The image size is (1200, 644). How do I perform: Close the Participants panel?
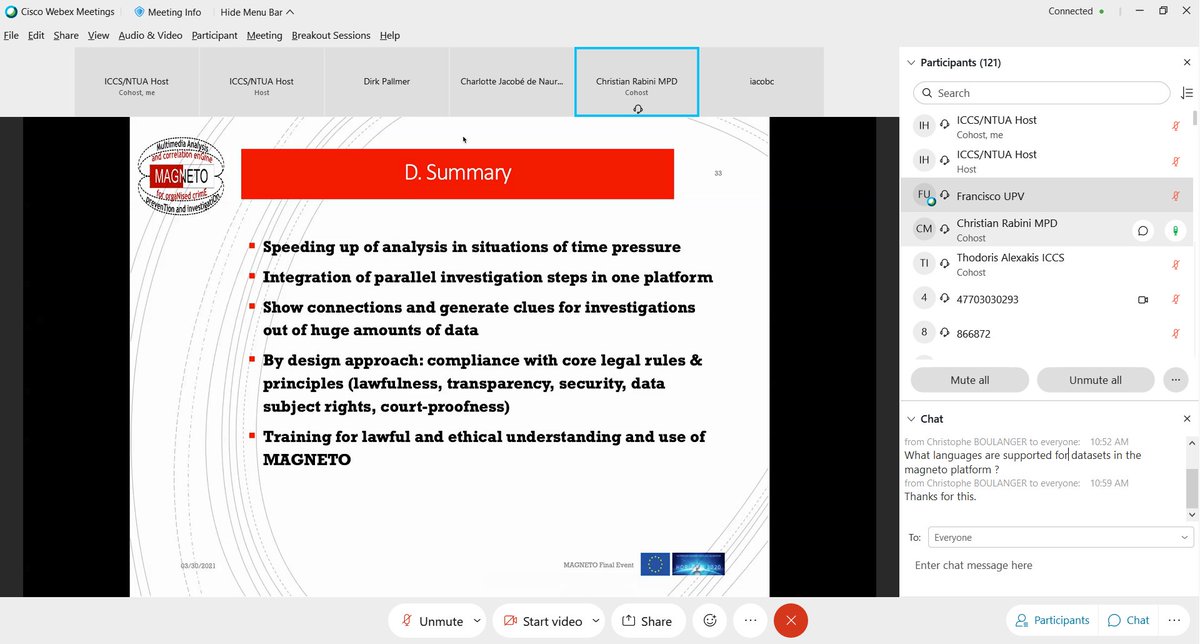[x=1187, y=62]
